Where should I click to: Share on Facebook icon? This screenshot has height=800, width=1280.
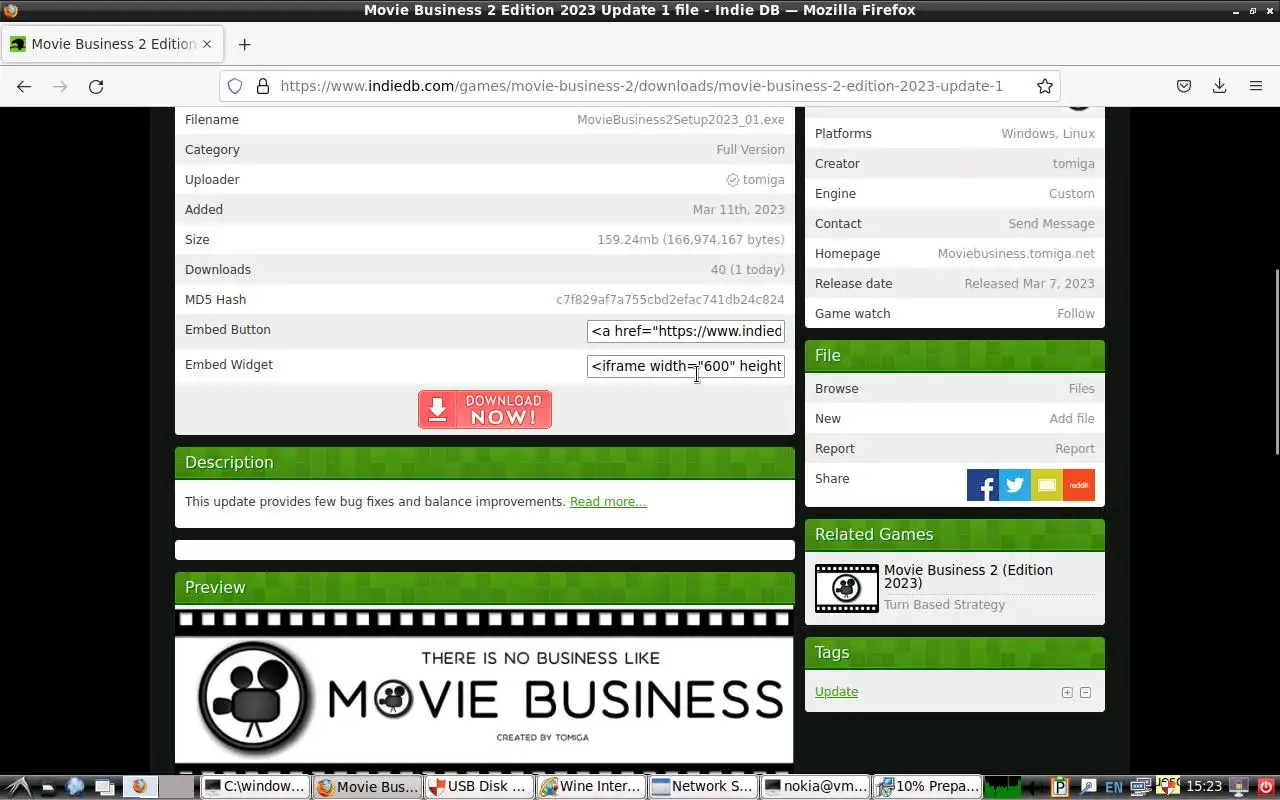(x=983, y=485)
